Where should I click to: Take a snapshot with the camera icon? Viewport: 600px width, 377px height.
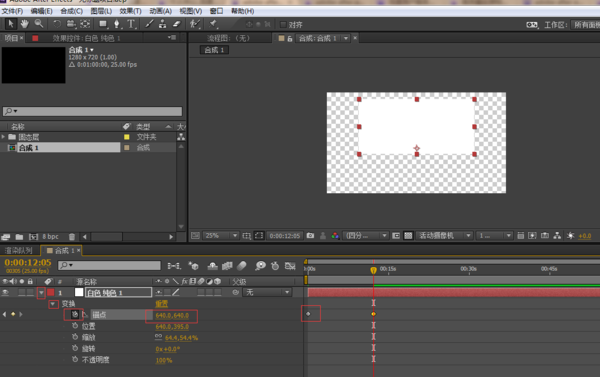(310, 235)
